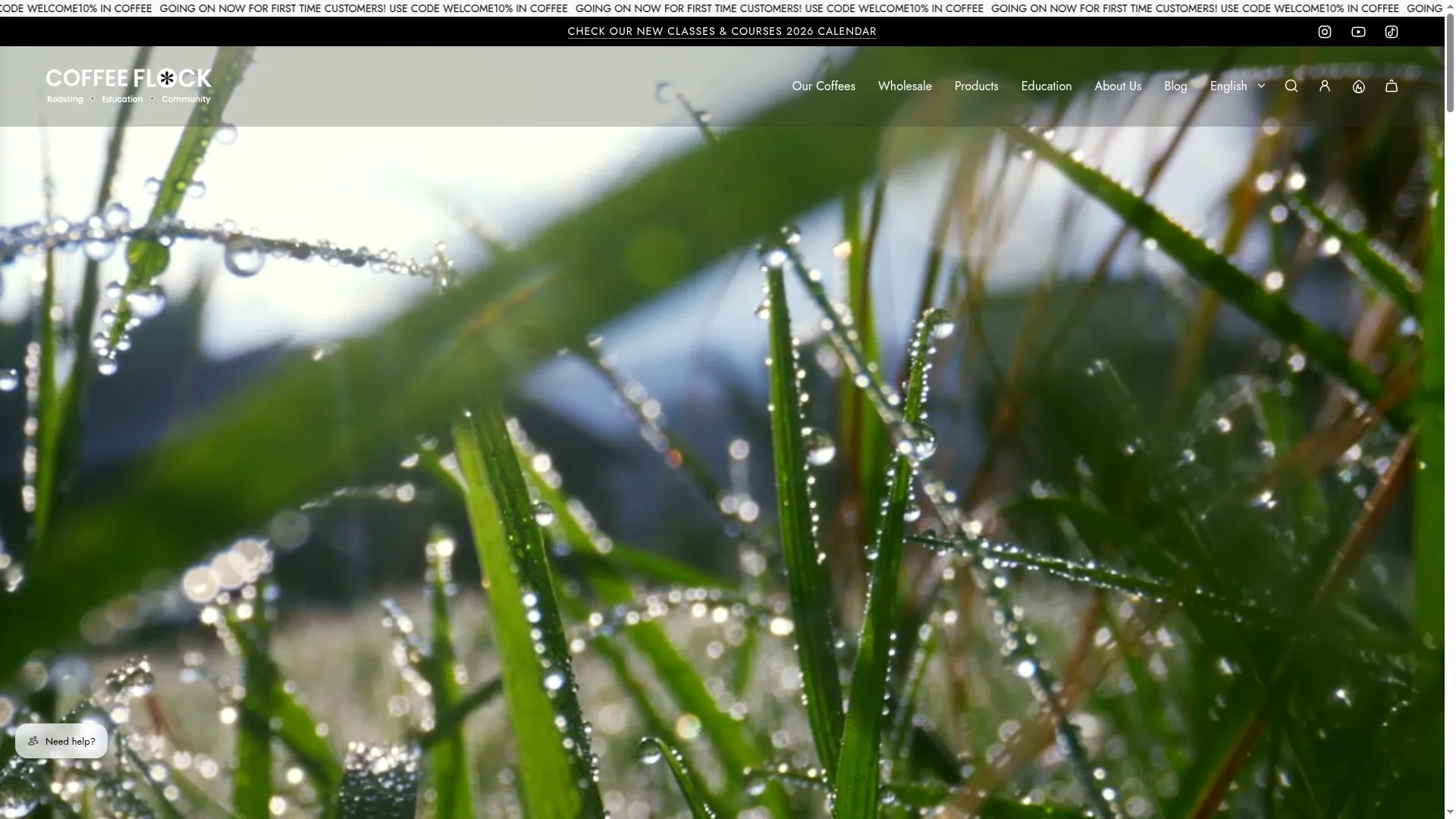Open the shopping bag cart

1392,86
